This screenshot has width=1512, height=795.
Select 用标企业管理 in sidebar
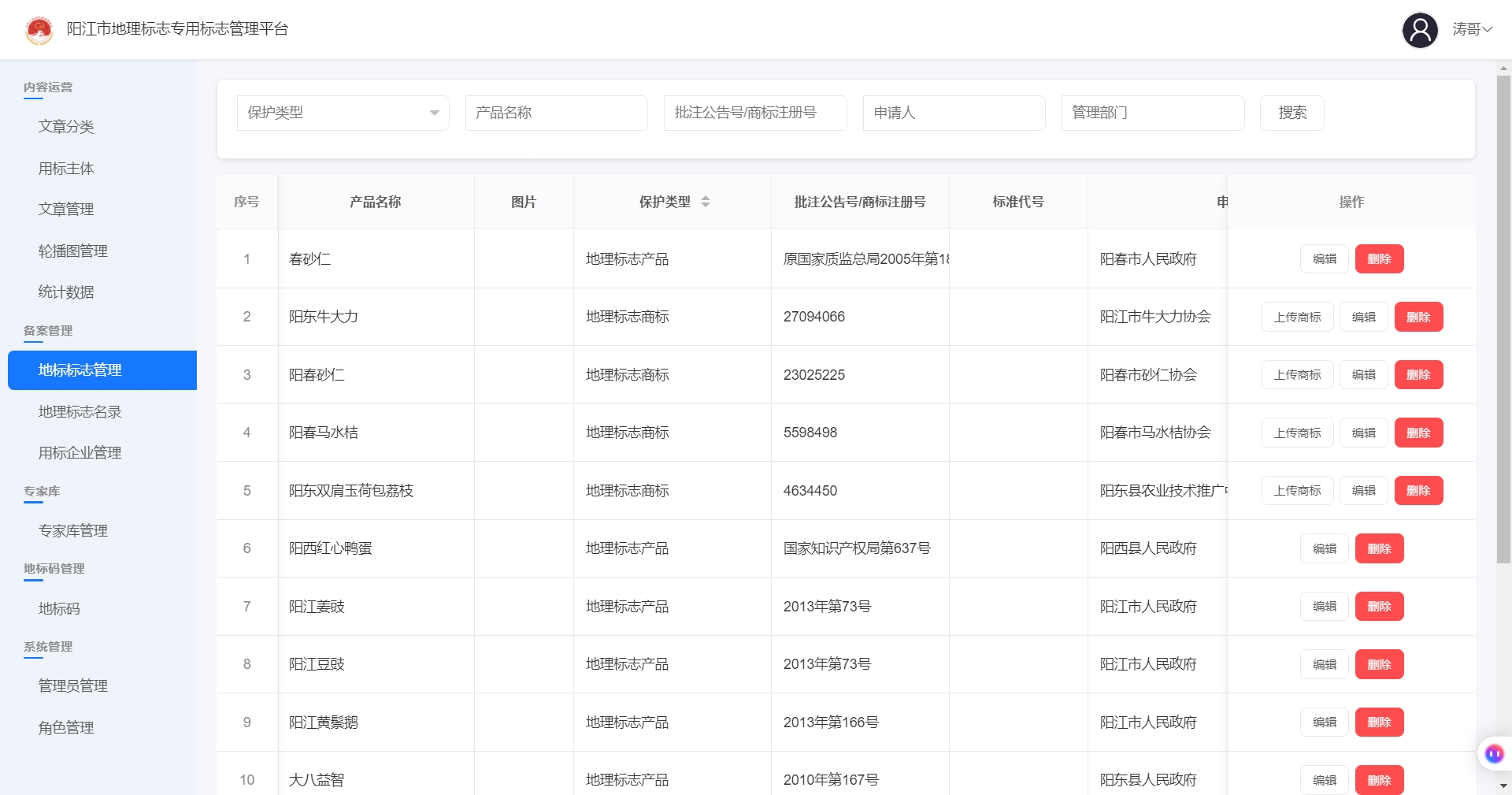pos(80,452)
